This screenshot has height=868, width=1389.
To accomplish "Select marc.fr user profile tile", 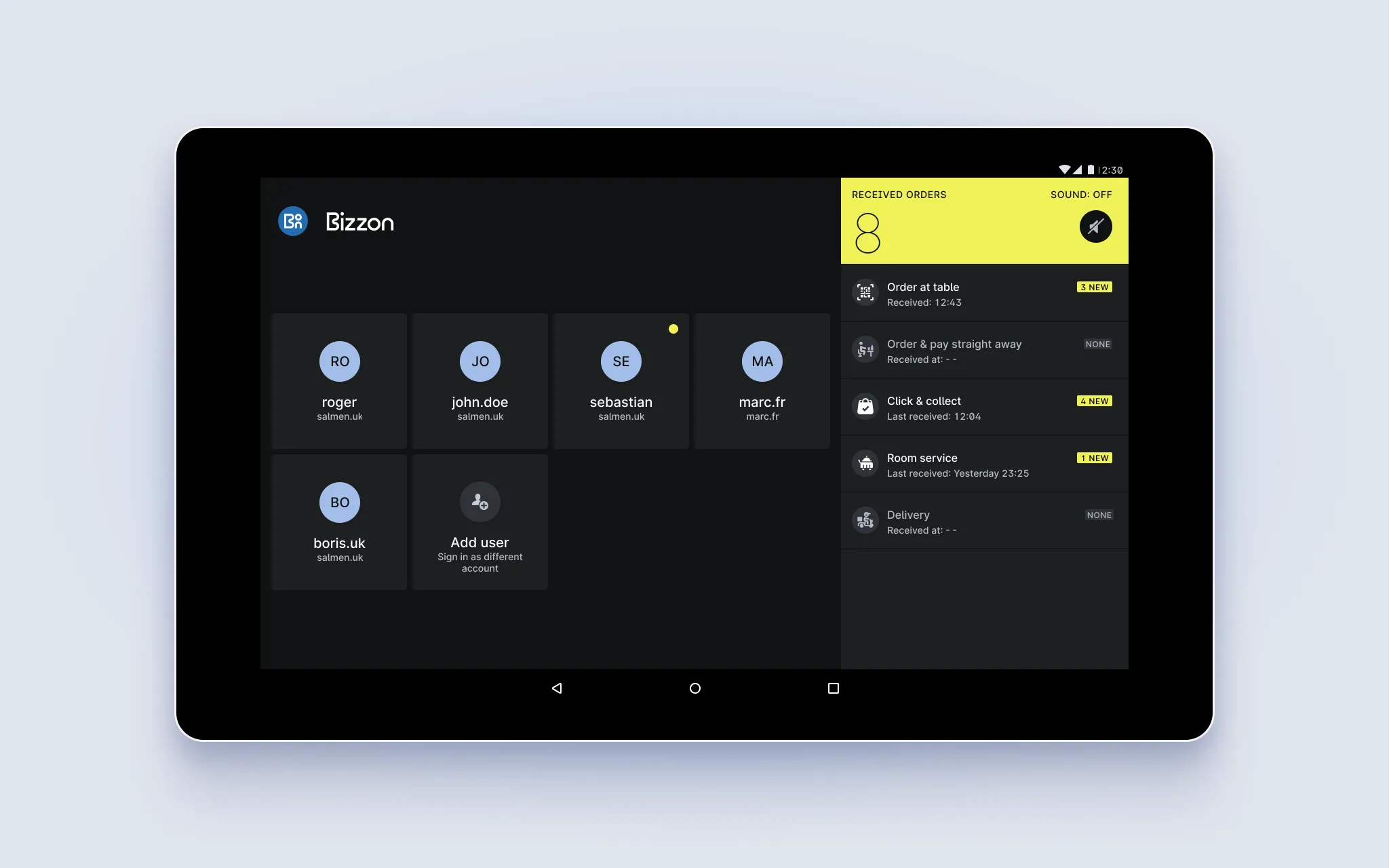I will click(x=762, y=380).
